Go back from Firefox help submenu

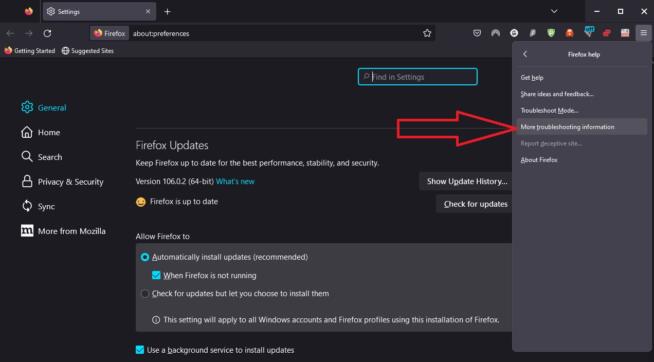pos(525,54)
